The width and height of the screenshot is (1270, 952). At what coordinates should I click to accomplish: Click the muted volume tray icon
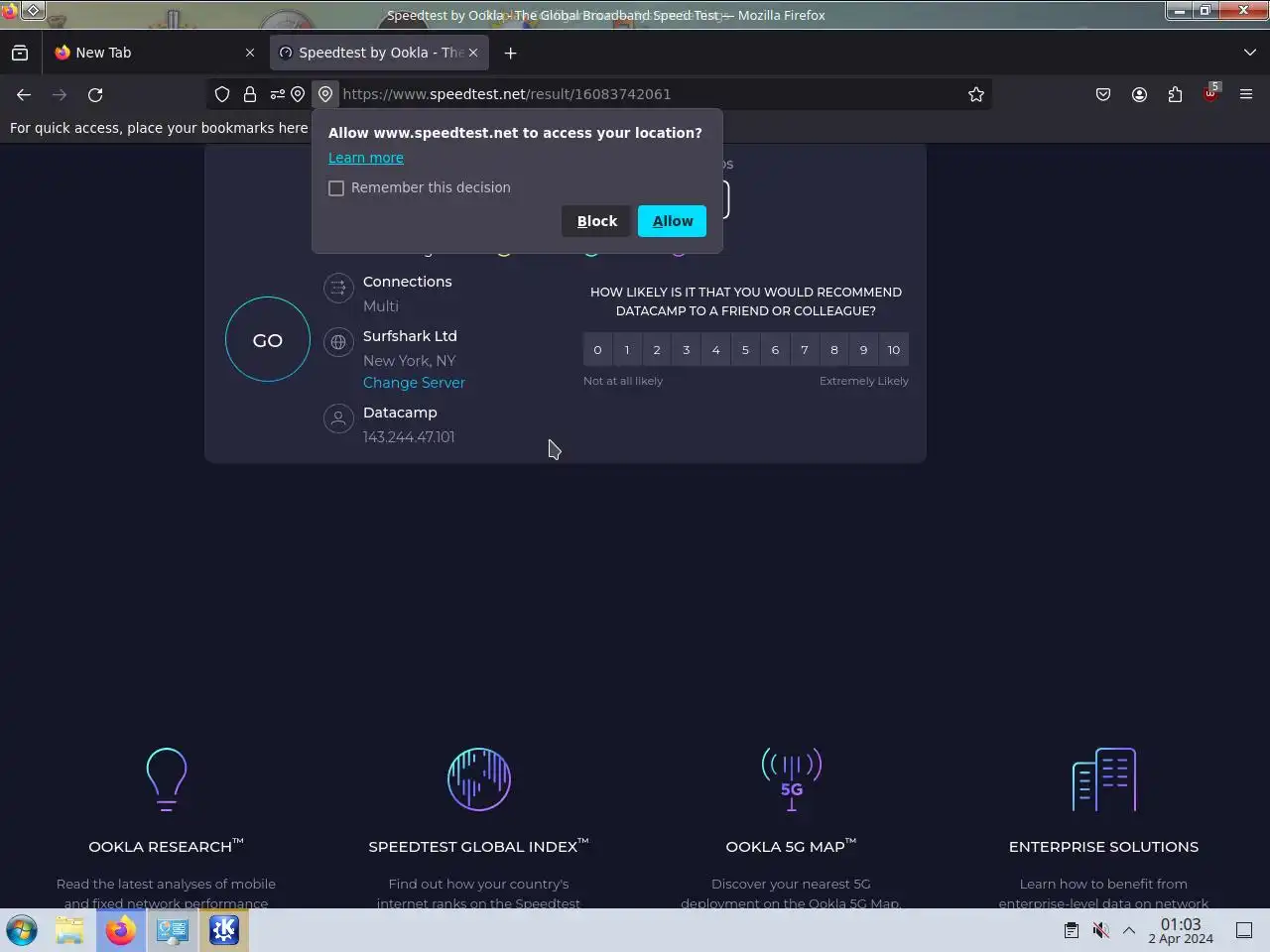(x=1100, y=930)
